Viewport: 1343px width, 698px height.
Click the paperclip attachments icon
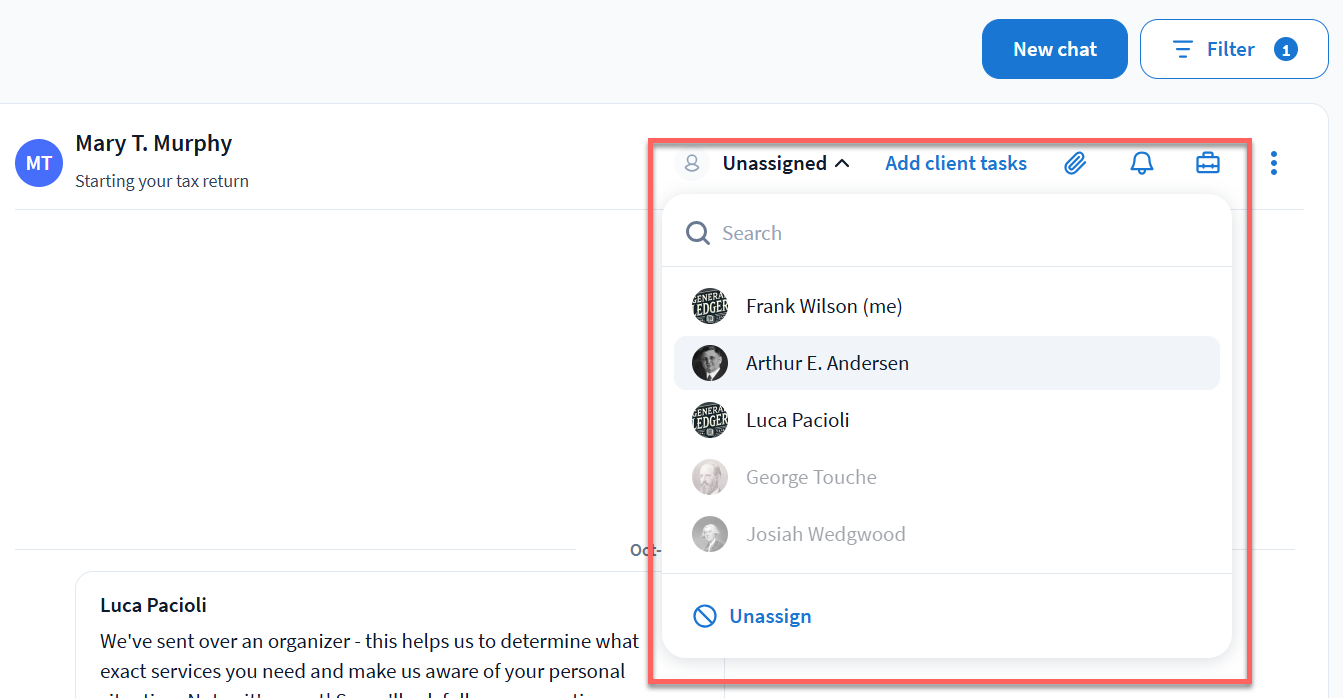[x=1075, y=163]
